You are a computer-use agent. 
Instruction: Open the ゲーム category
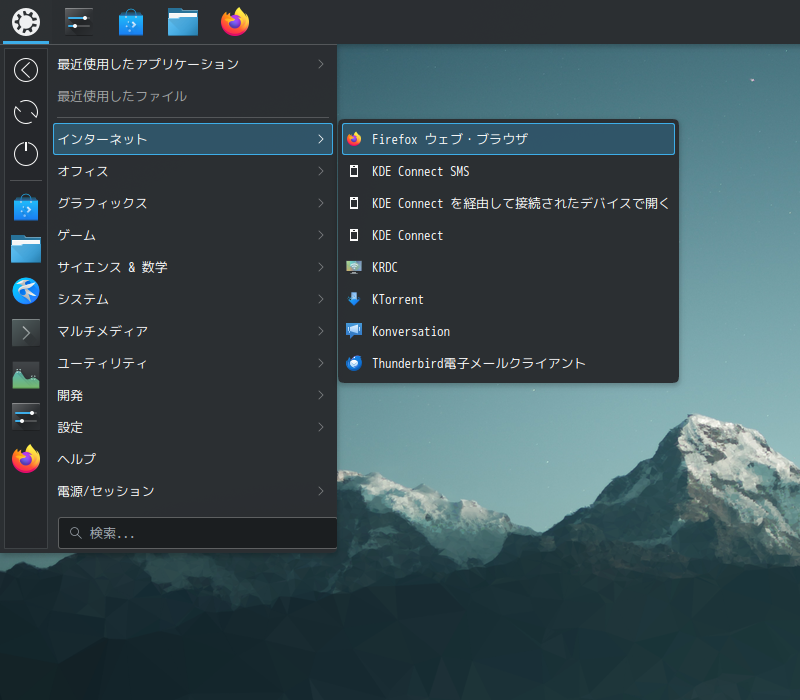click(193, 235)
